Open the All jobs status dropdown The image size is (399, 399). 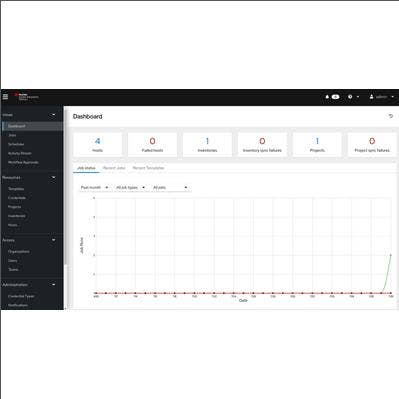coord(170,188)
